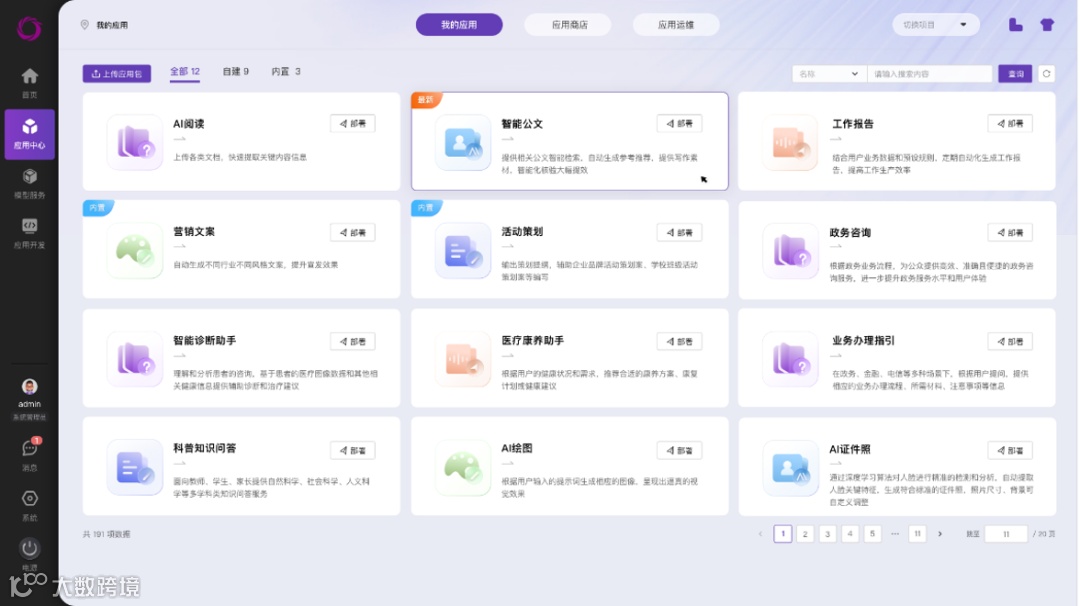Open 消息 messages icon with badge
Screen dimensions: 1080x606
click(x=30, y=448)
